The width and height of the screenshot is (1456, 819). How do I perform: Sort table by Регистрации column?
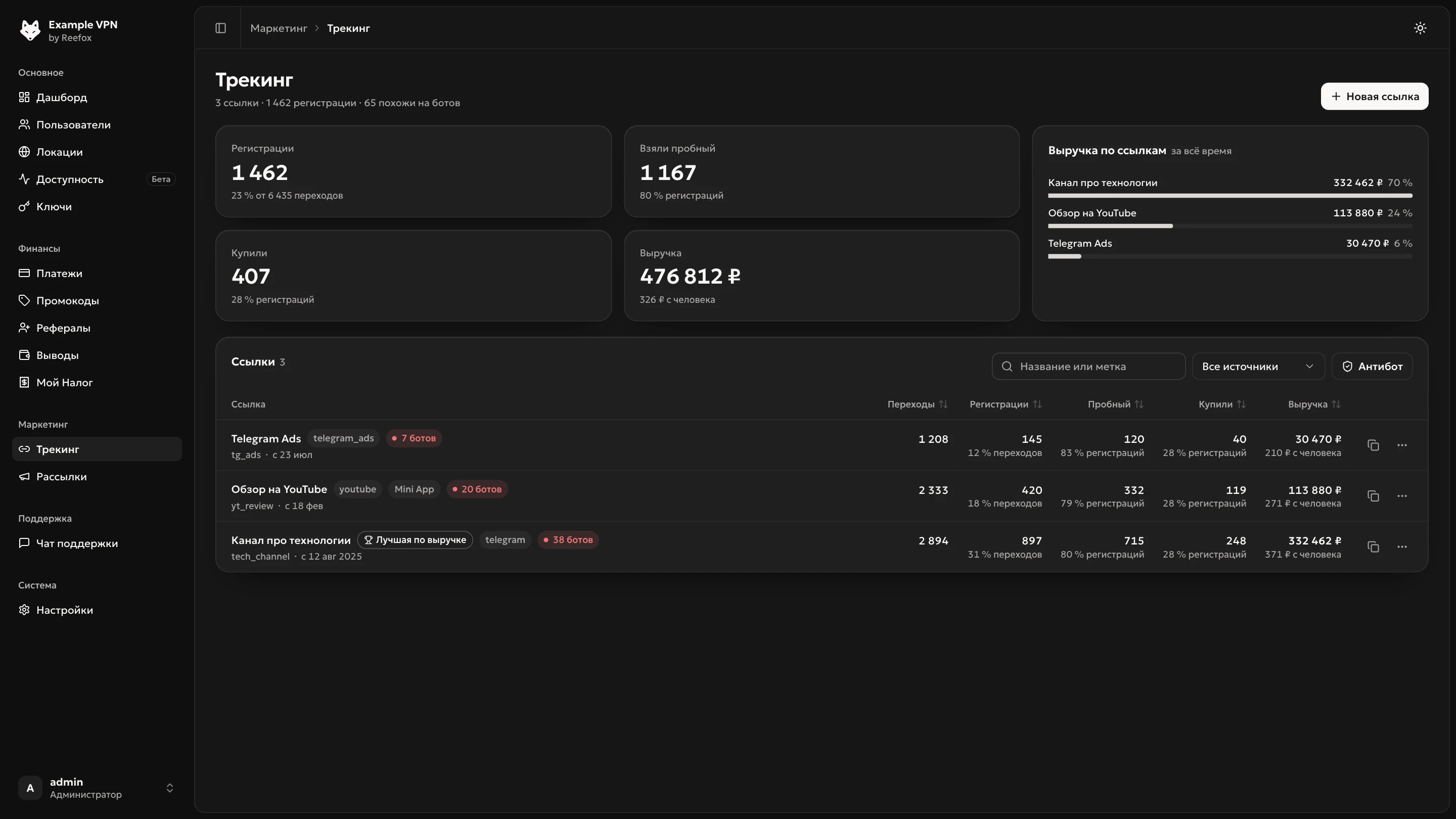[x=1006, y=404]
